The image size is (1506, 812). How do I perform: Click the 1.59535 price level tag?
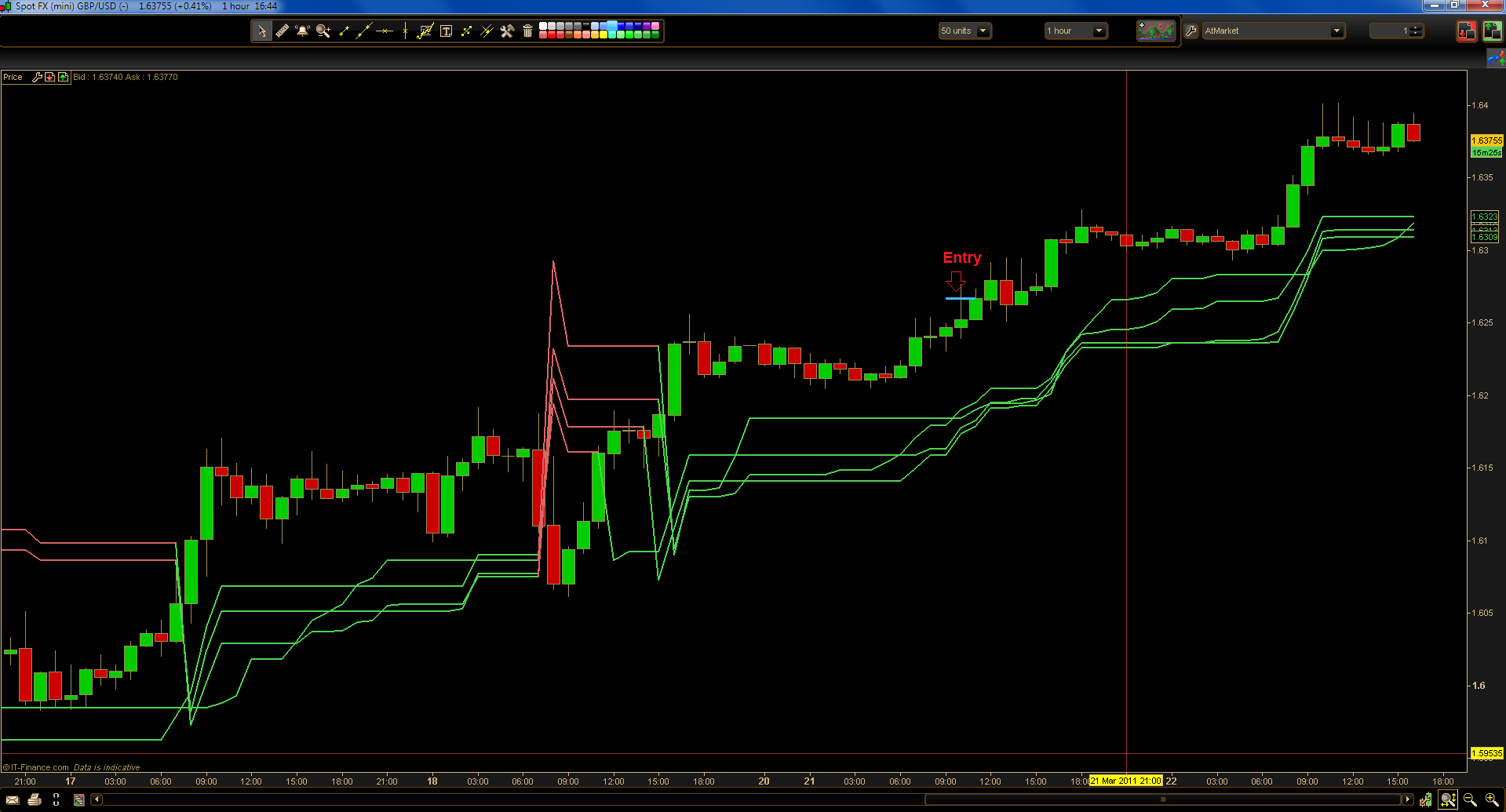click(1486, 753)
